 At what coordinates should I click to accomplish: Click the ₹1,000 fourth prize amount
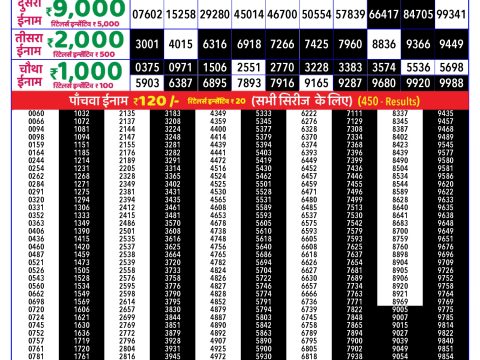pyautogui.click(x=86, y=71)
